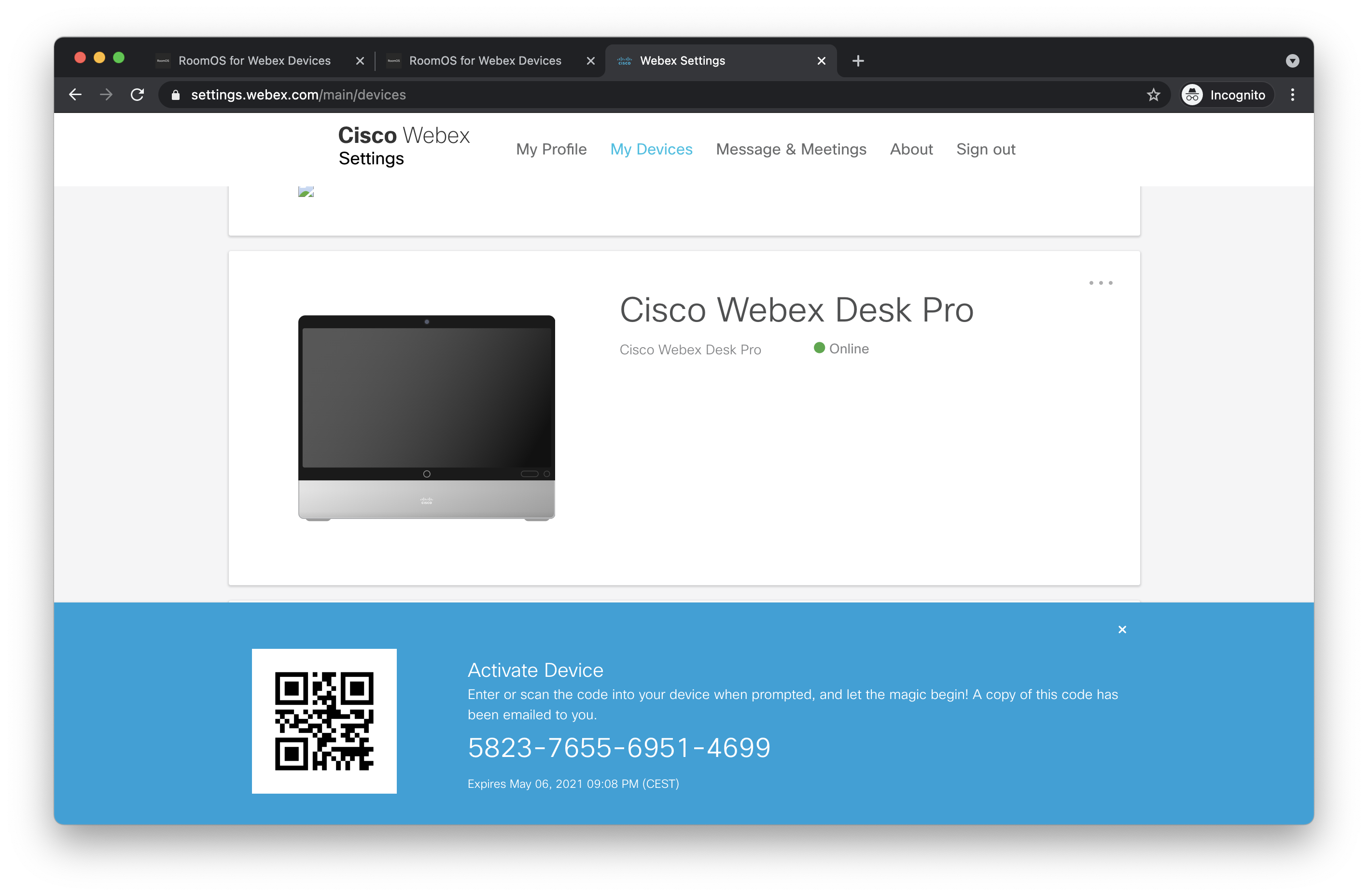Image resolution: width=1368 pixels, height=896 pixels.
Task: Close the Webex Settings tab
Action: 821,61
